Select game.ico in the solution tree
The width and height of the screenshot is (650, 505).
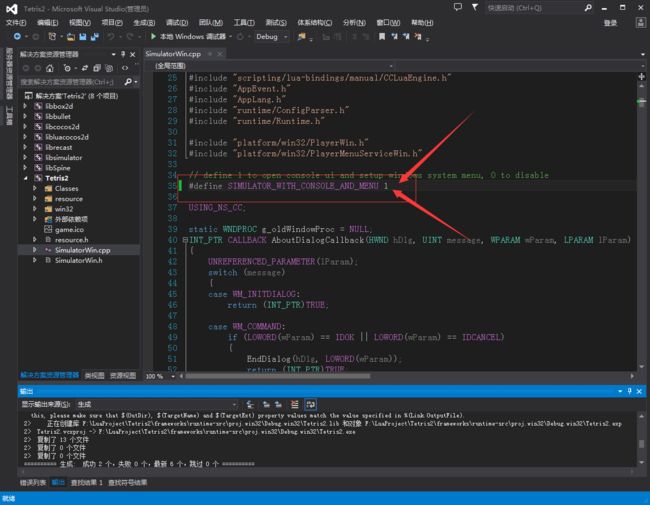69,229
